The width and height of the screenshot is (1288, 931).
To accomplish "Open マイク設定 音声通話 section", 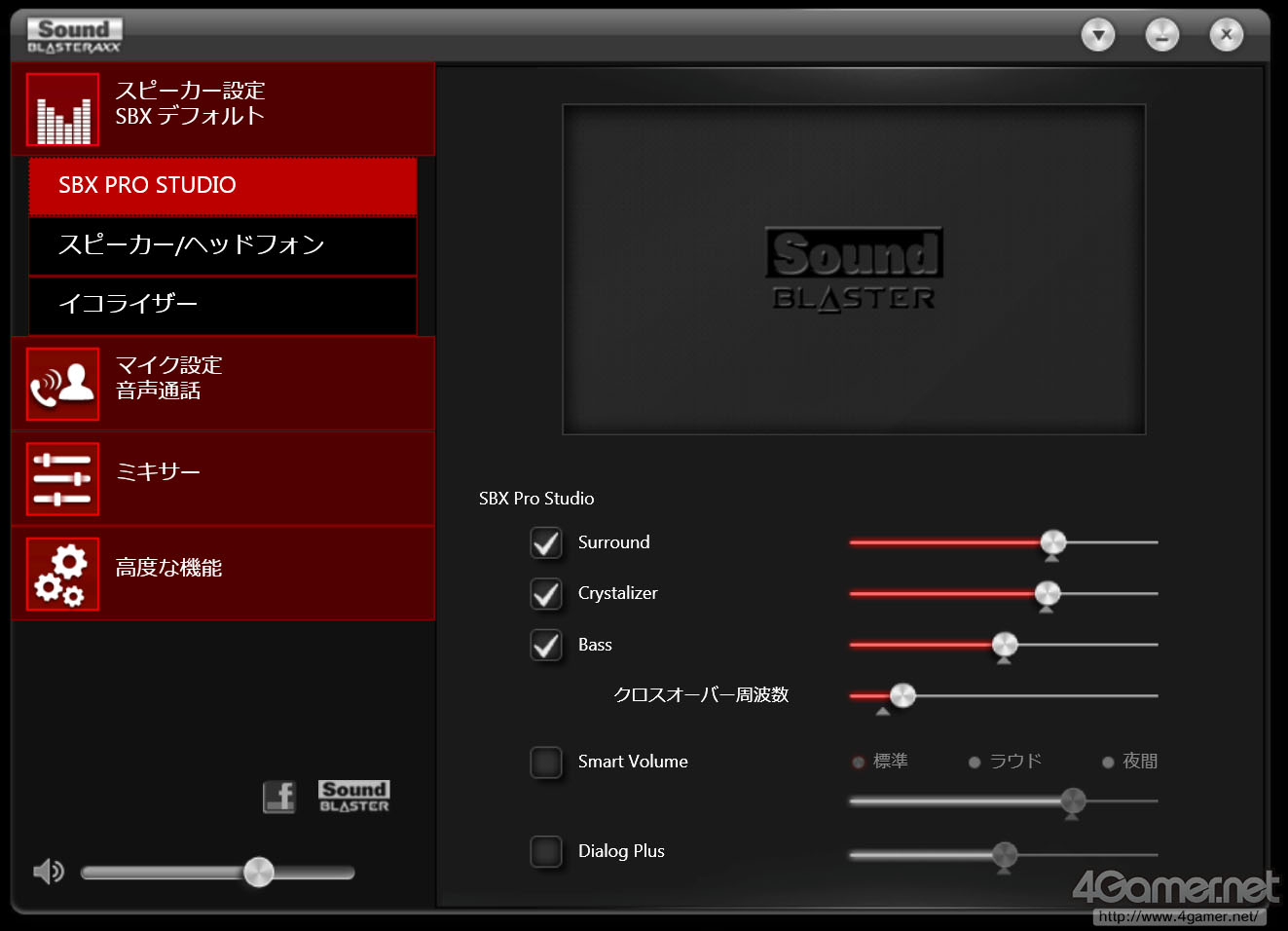I will coord(223,384).
